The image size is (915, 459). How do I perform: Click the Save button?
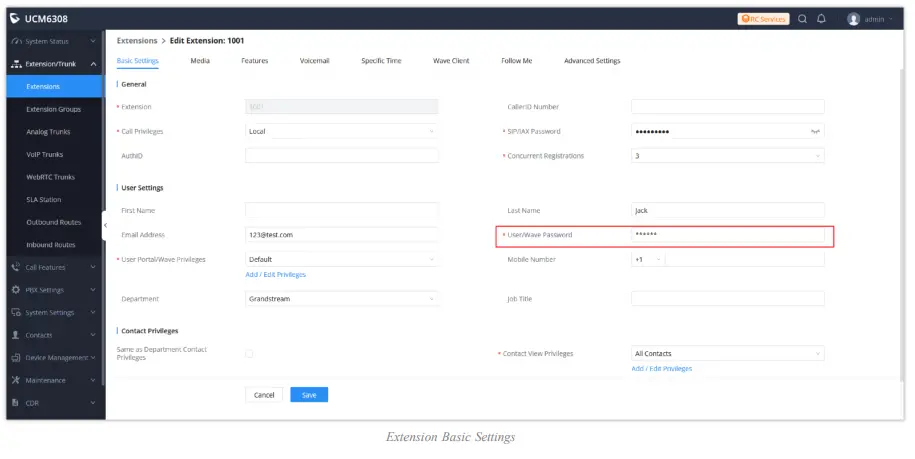pyautogui.click(x=309, y=395)
